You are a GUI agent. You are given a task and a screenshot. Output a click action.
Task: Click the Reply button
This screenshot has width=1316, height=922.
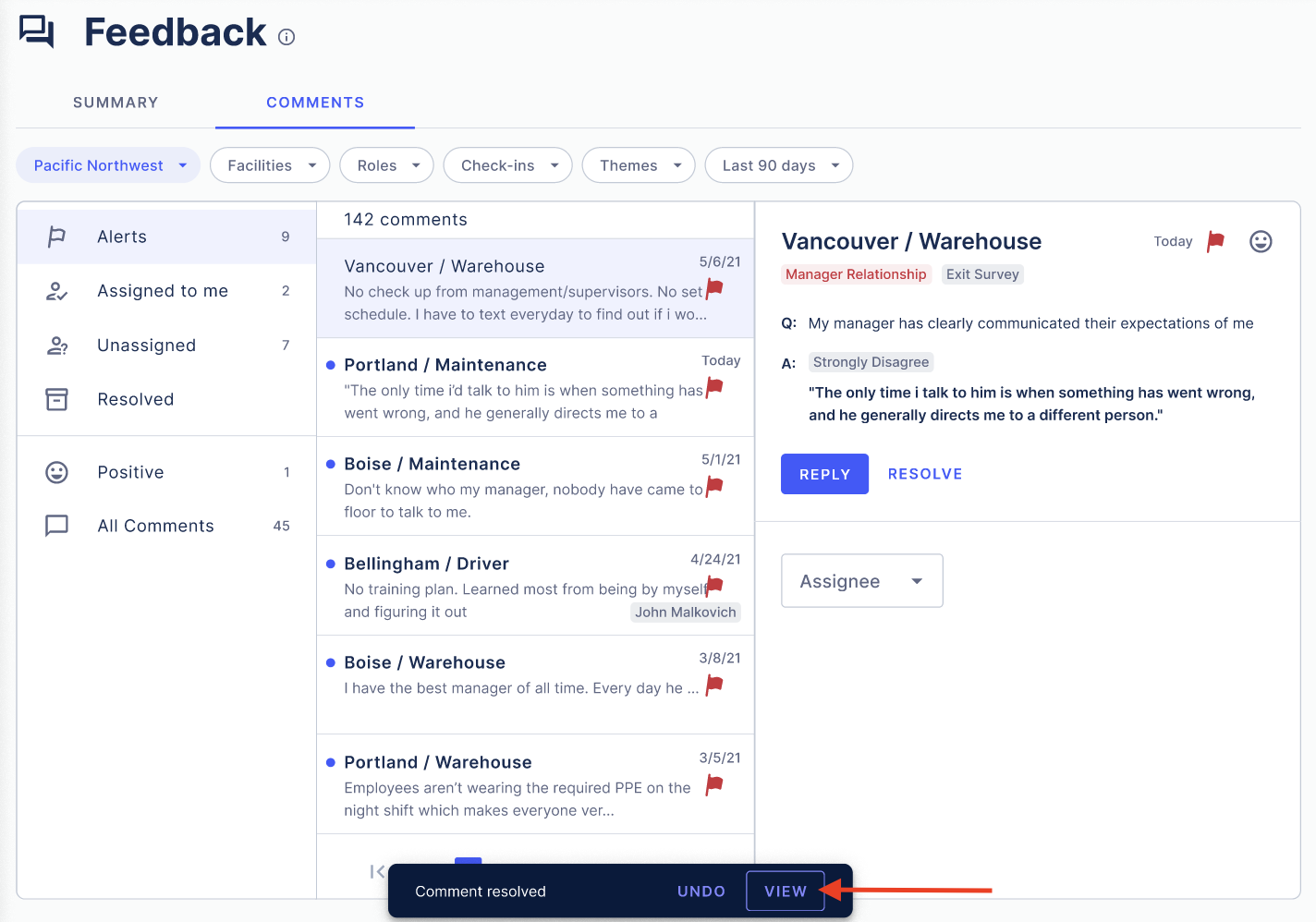click(824, 474)
